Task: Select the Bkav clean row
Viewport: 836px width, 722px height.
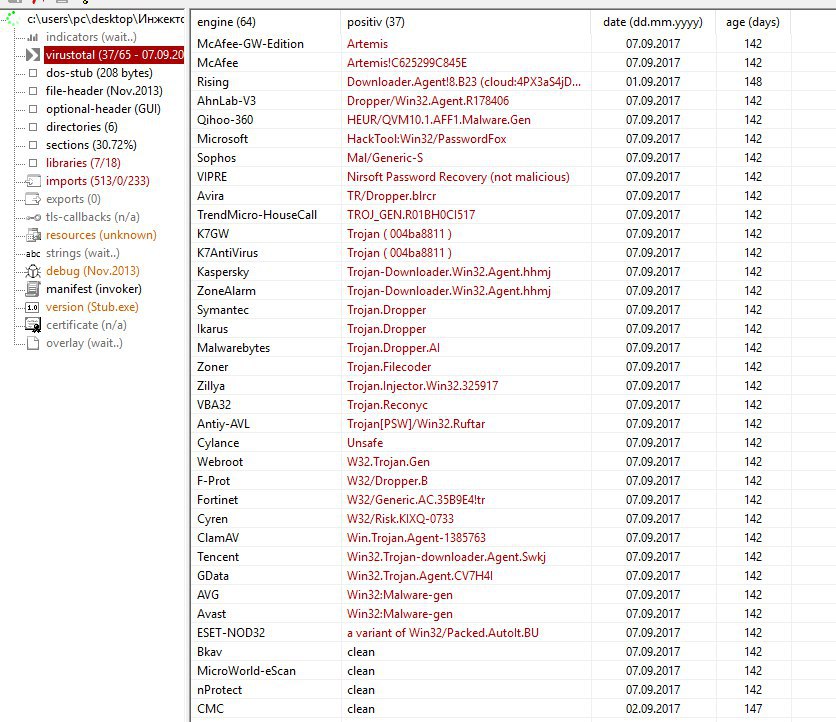Action: 491,652
